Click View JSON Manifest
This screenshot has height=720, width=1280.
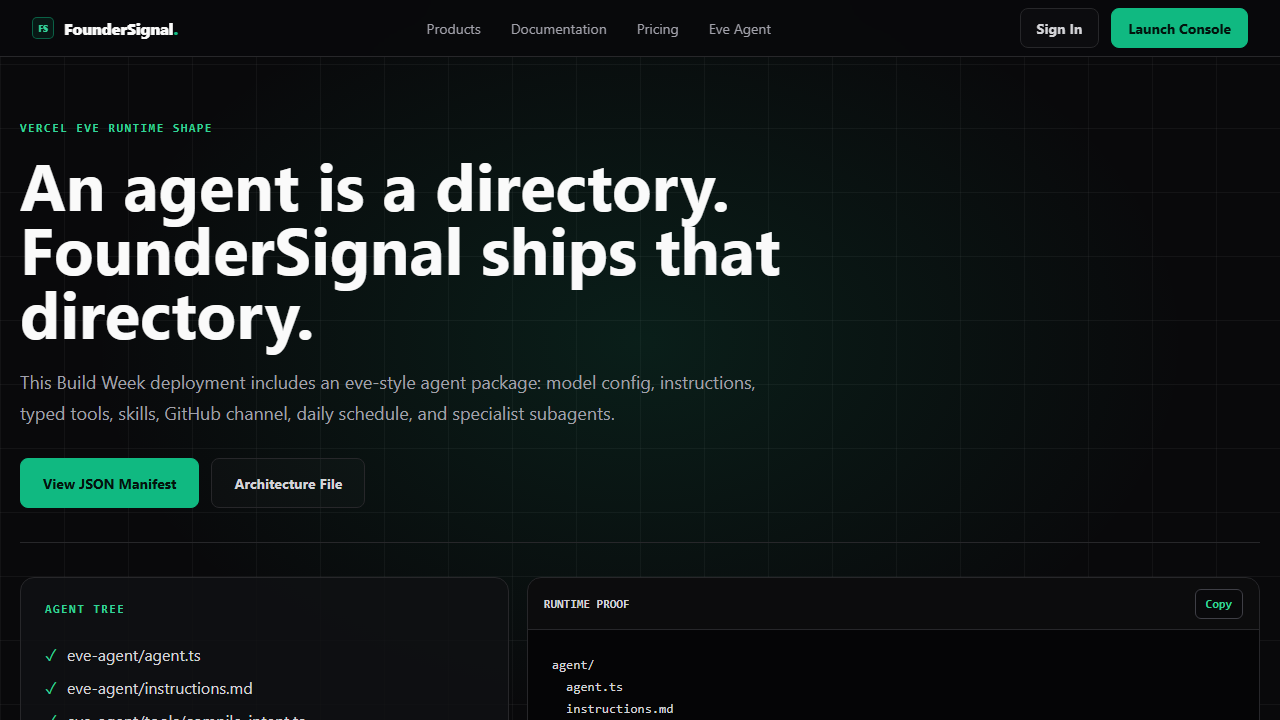coord(109,483)
